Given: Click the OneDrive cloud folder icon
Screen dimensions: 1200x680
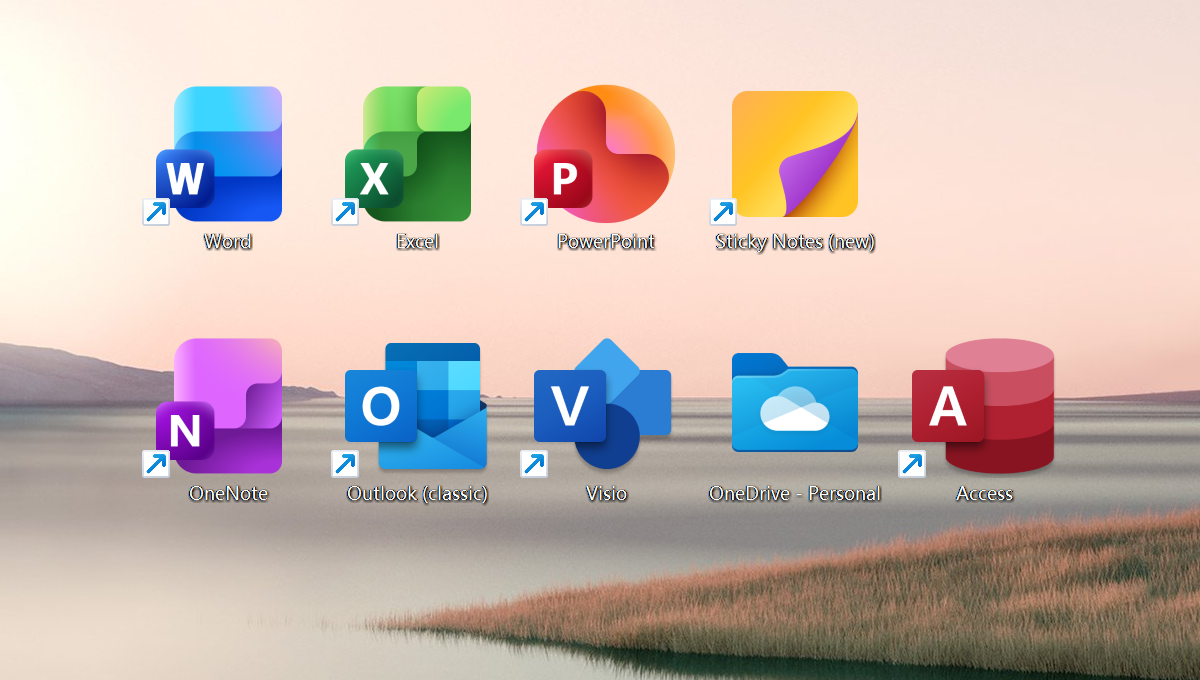Looking at the screenshot, I should [794, 402].
